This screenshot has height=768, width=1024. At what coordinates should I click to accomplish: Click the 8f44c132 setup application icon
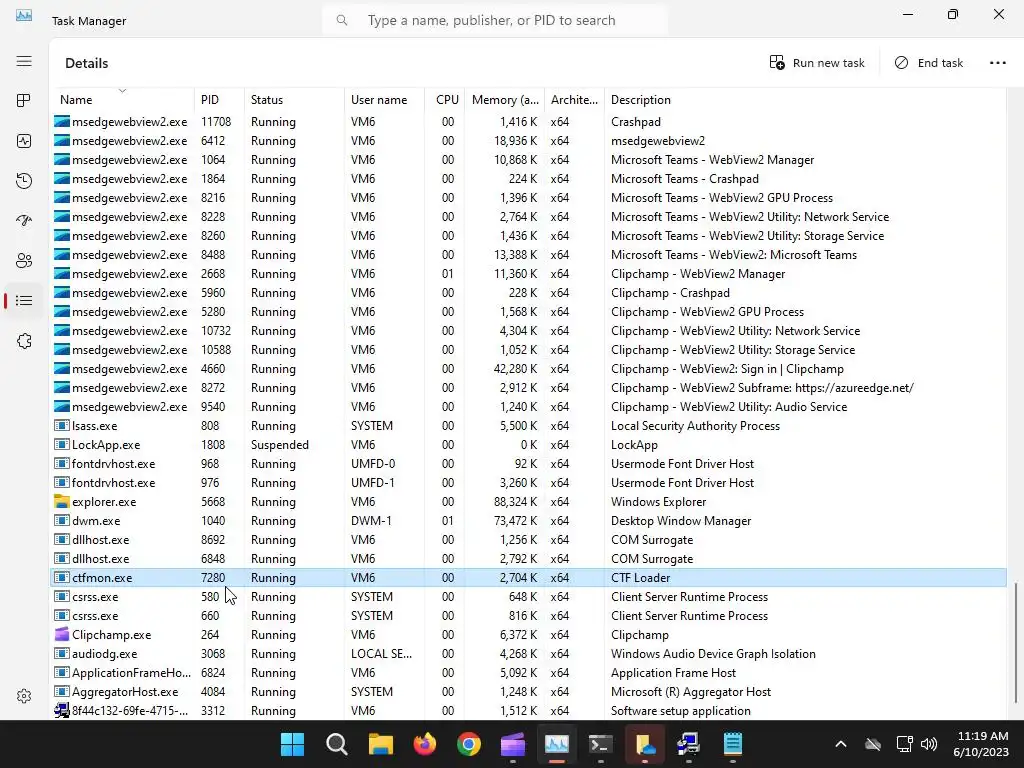point(61,711)
